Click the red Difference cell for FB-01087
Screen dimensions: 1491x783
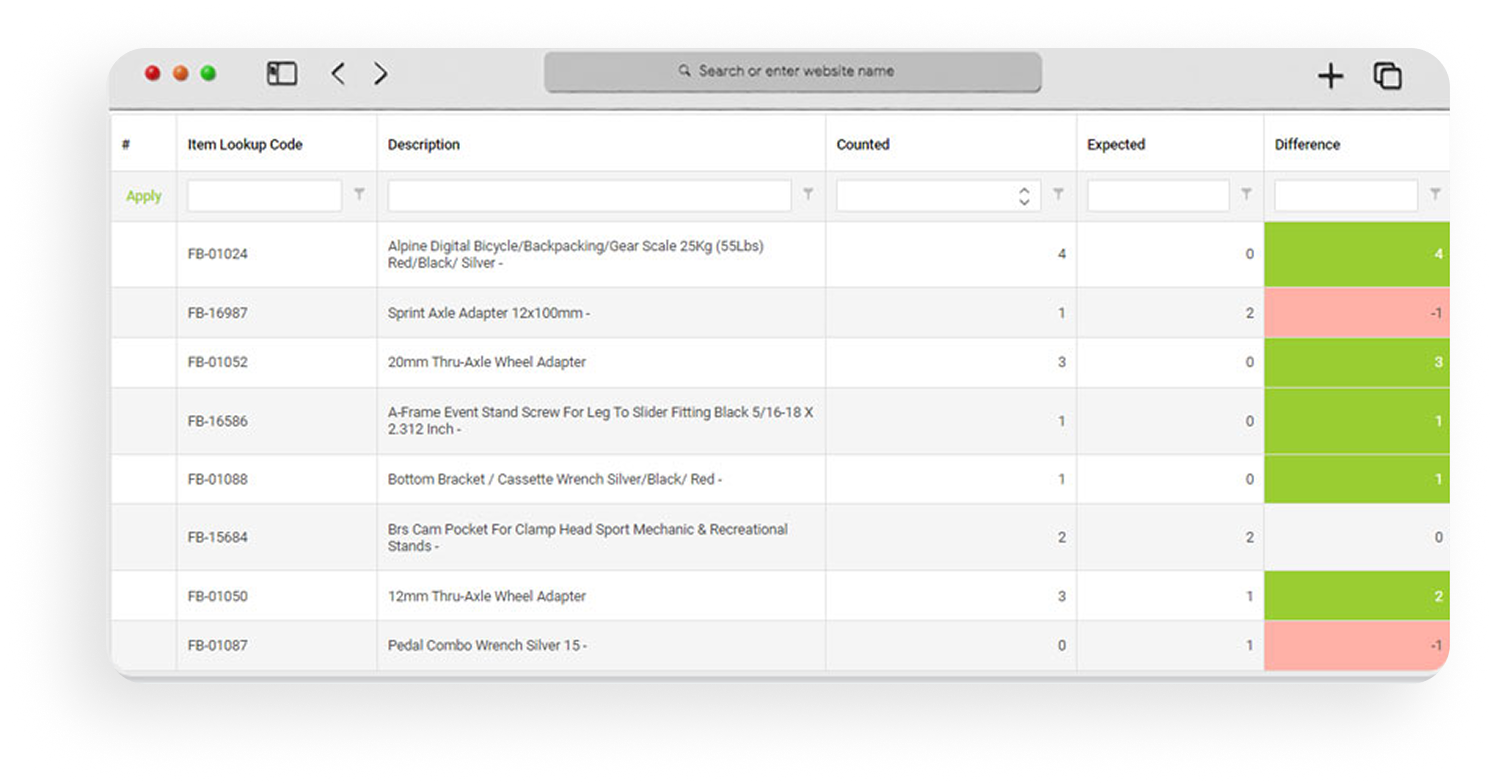tap(1356, 645)
